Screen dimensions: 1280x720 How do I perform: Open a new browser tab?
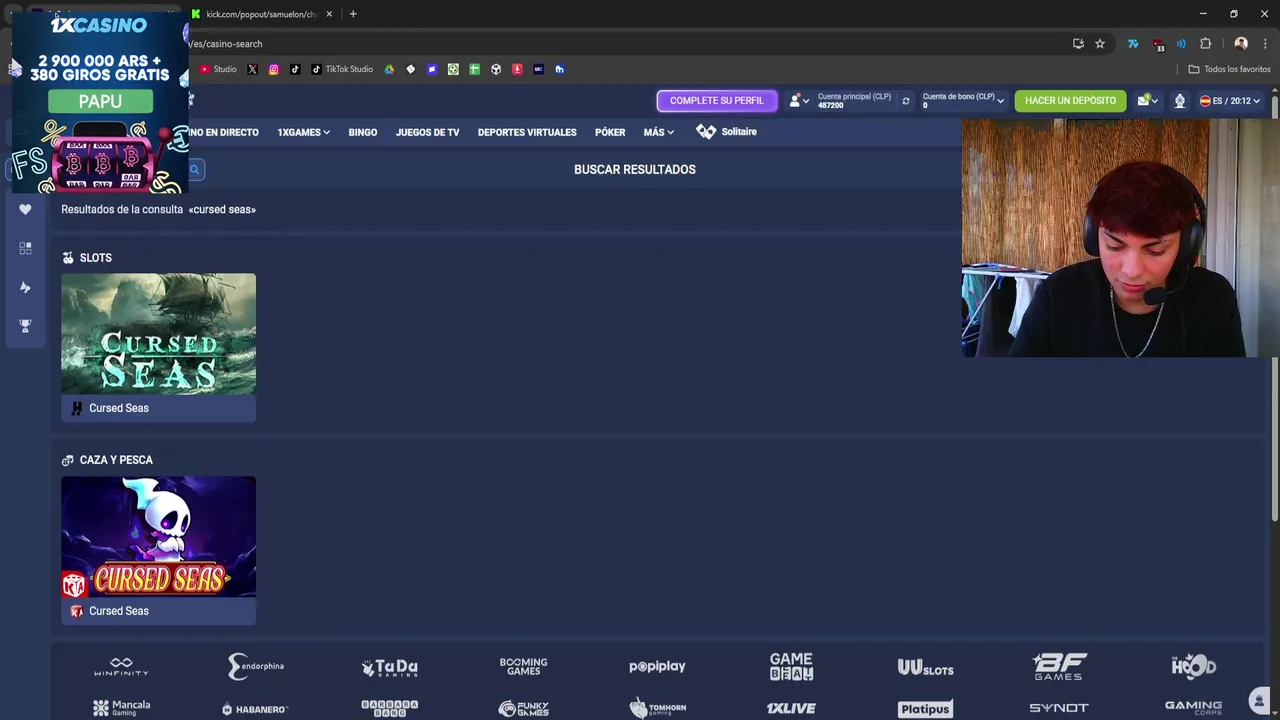353,14
